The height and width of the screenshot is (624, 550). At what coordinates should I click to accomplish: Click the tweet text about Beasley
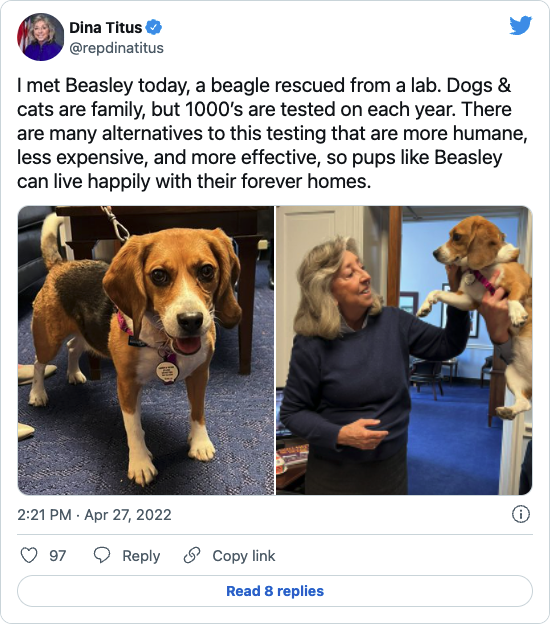point(272,133)
